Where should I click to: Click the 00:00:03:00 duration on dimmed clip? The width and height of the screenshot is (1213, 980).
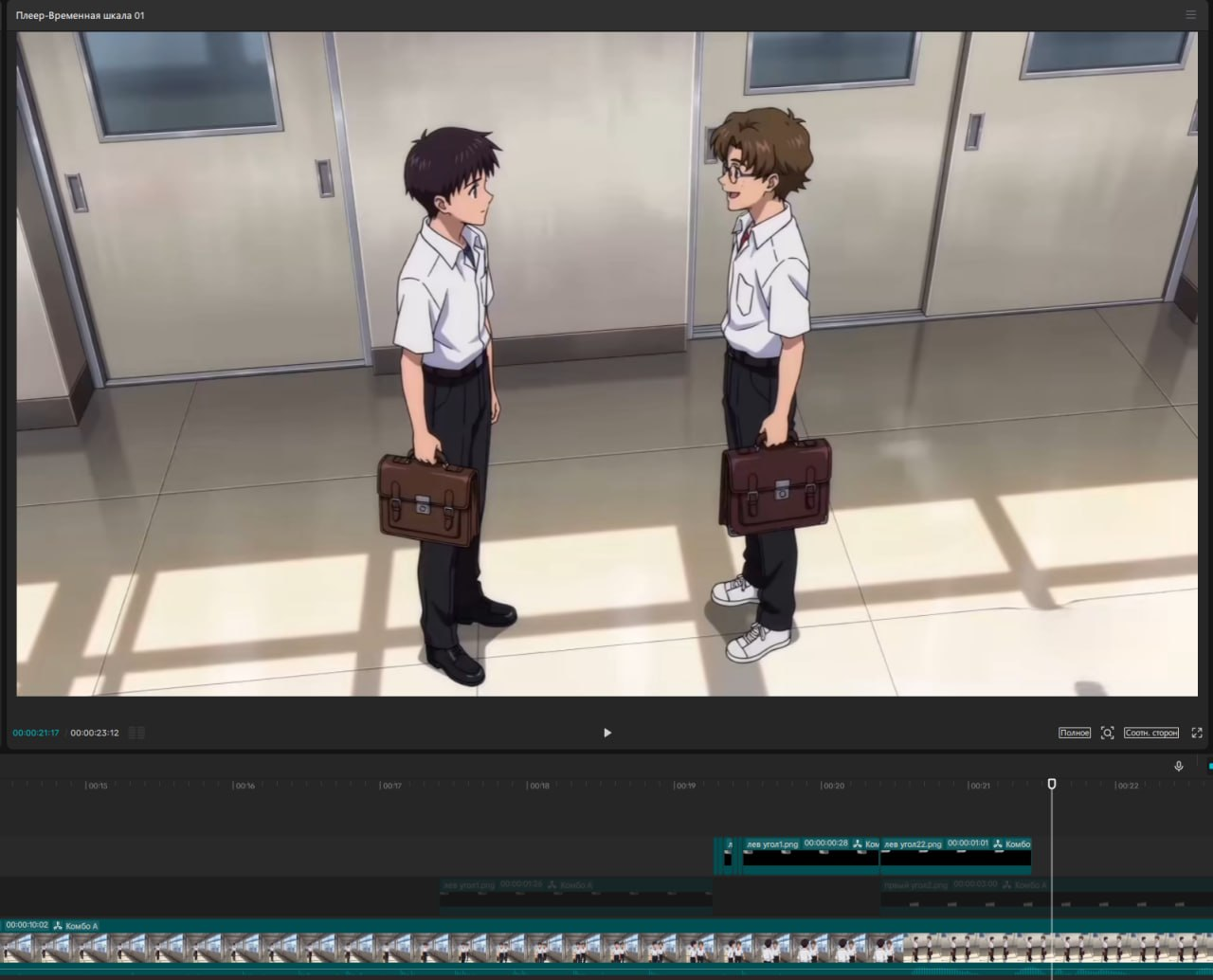coord(975,884)
